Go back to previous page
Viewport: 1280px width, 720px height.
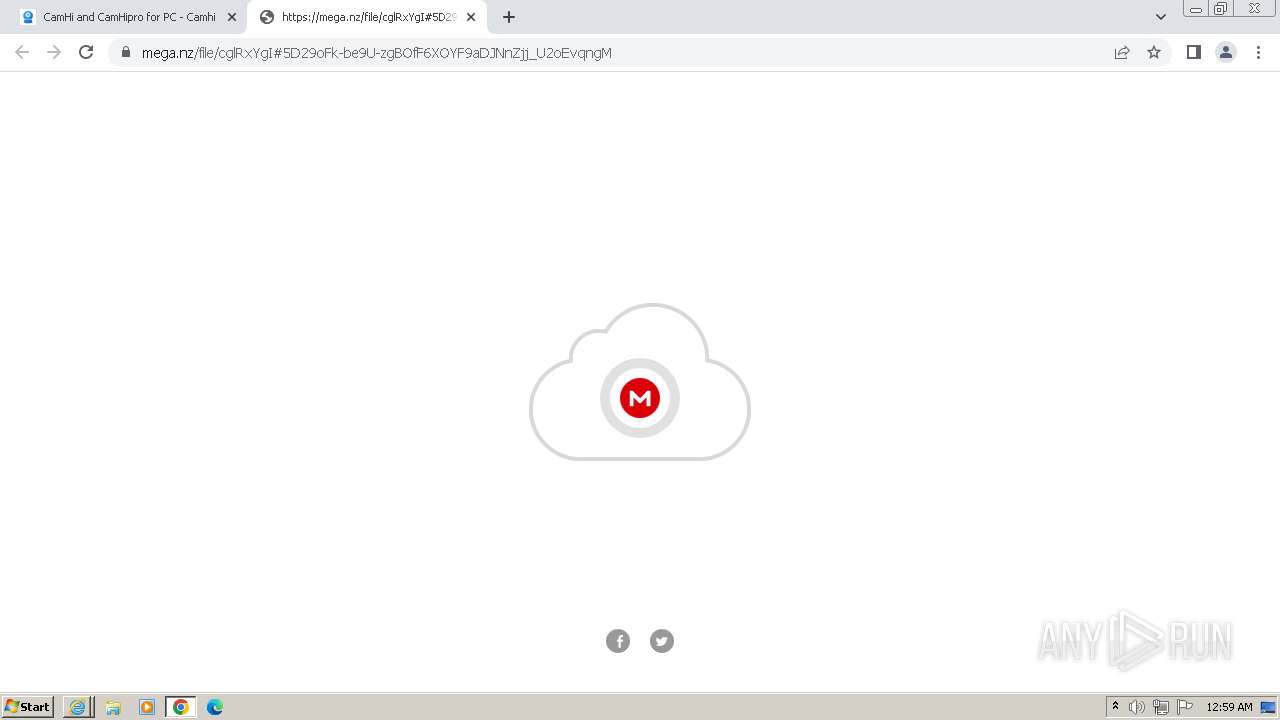(22, 52)
